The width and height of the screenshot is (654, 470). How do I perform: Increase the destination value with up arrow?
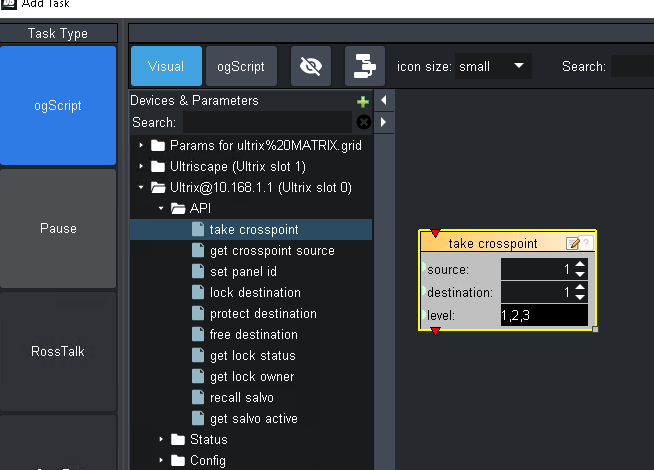pyautogui.click(x=580, y=287)
